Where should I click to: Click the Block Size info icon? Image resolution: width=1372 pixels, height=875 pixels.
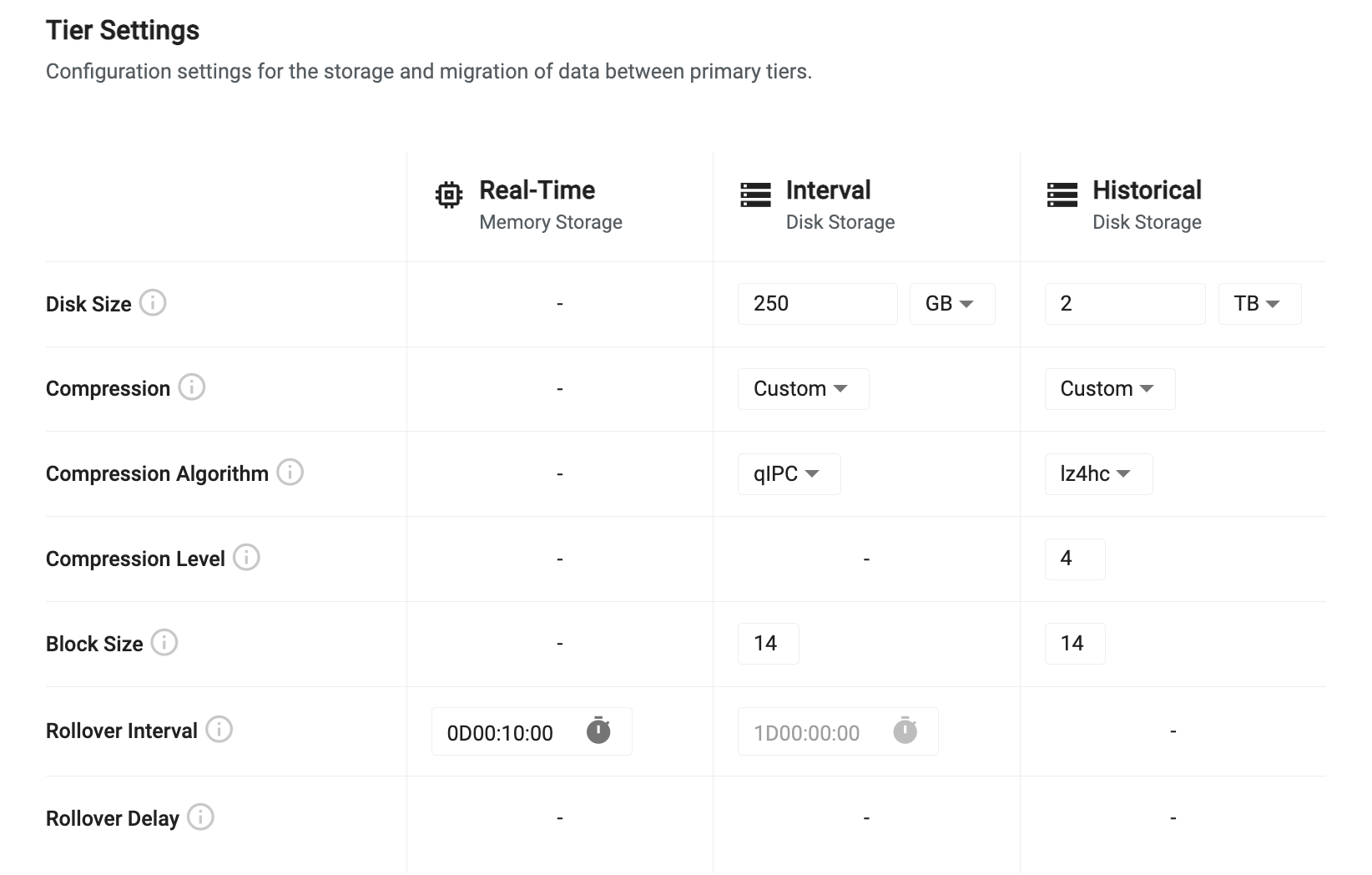click(164, 643)
